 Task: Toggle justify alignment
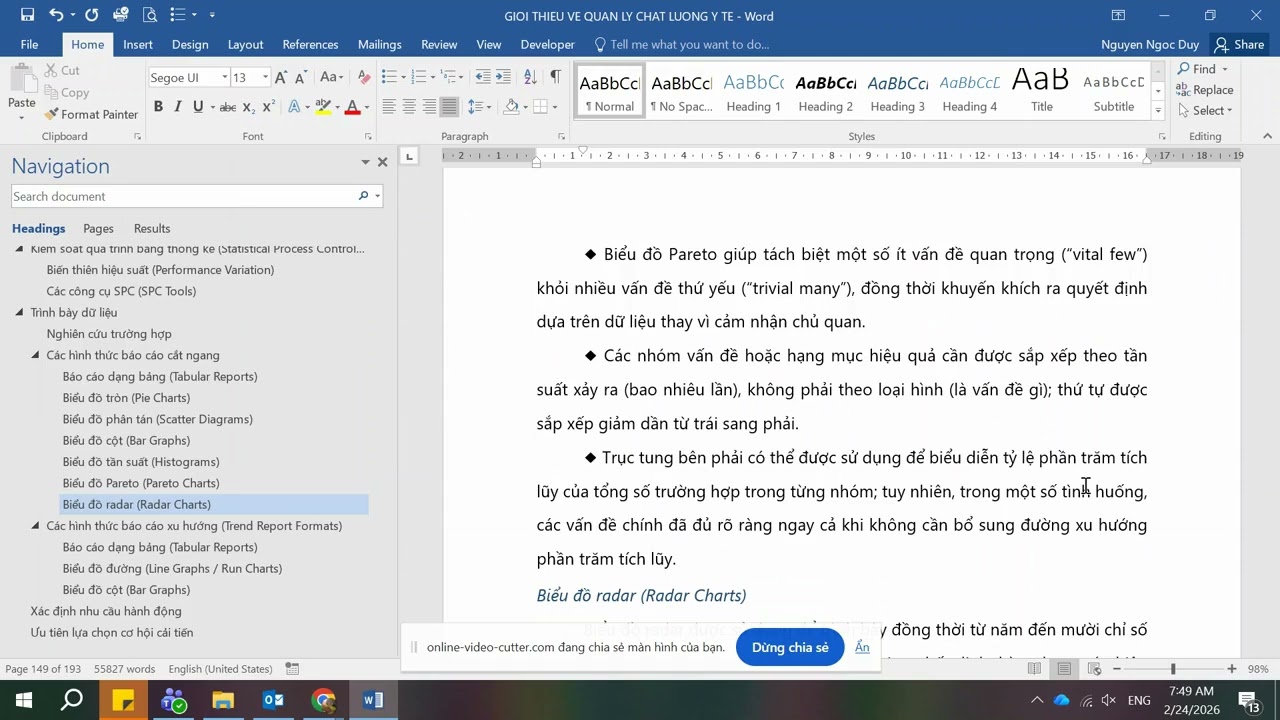[x=449, y=107]
